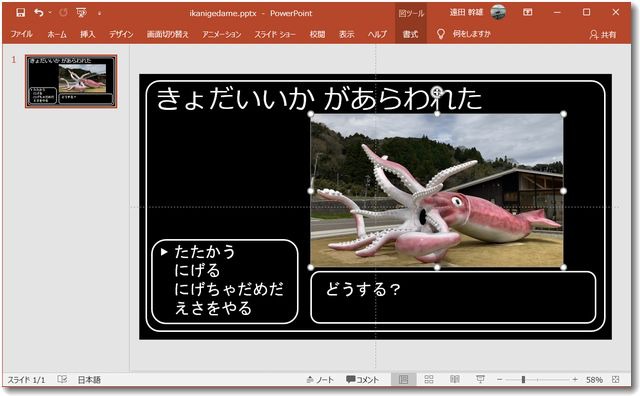The height and width of the screenshot is (396, 640).
Task: Click the zoom slider handle
Action: click(x=523, y=380)
